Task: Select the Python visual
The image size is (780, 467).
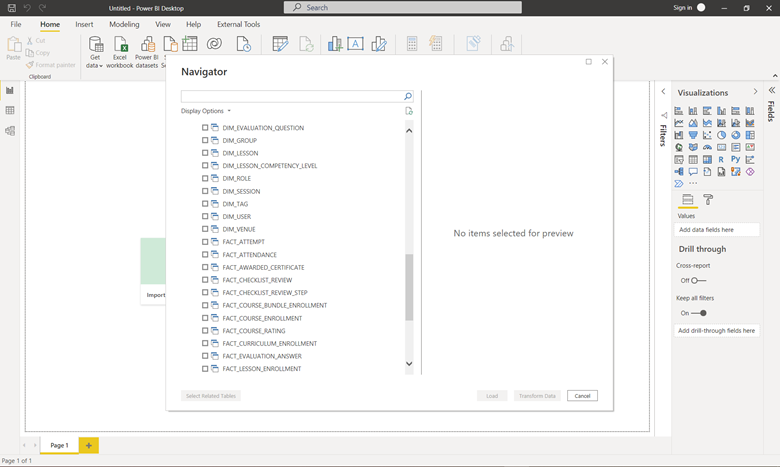Action: [736, 159]
